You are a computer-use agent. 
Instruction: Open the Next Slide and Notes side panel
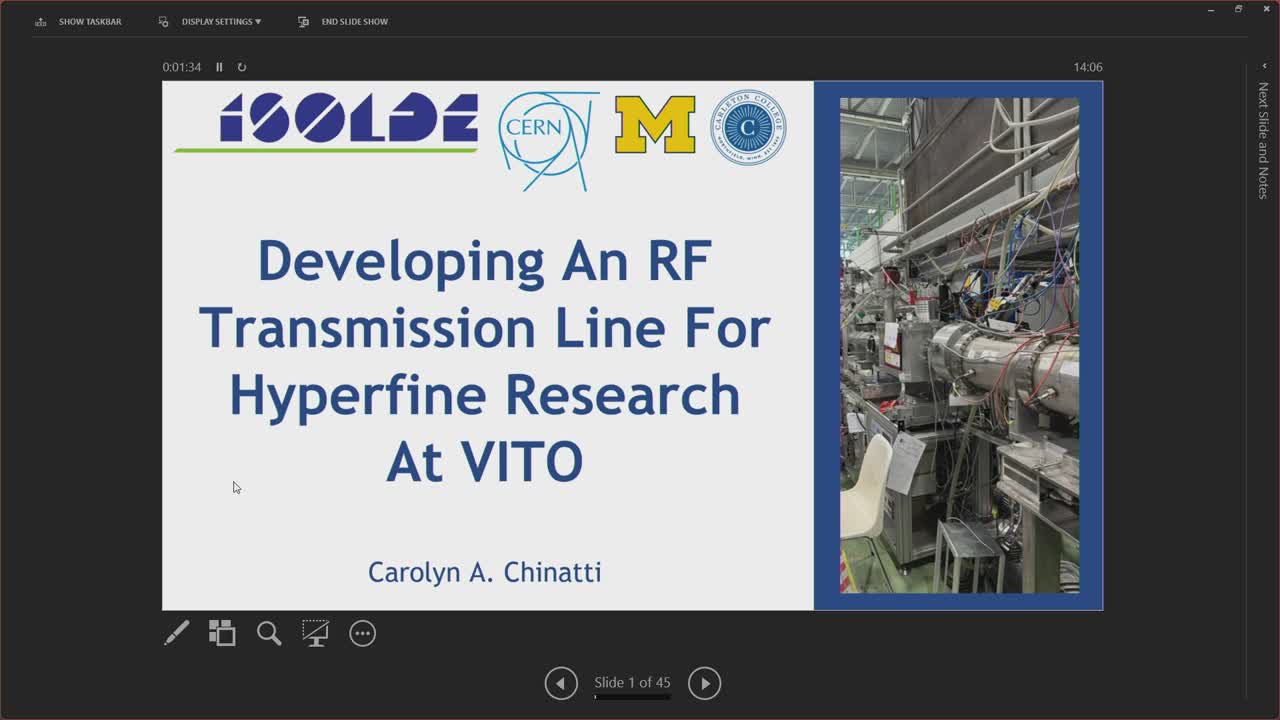point(1263,140)
